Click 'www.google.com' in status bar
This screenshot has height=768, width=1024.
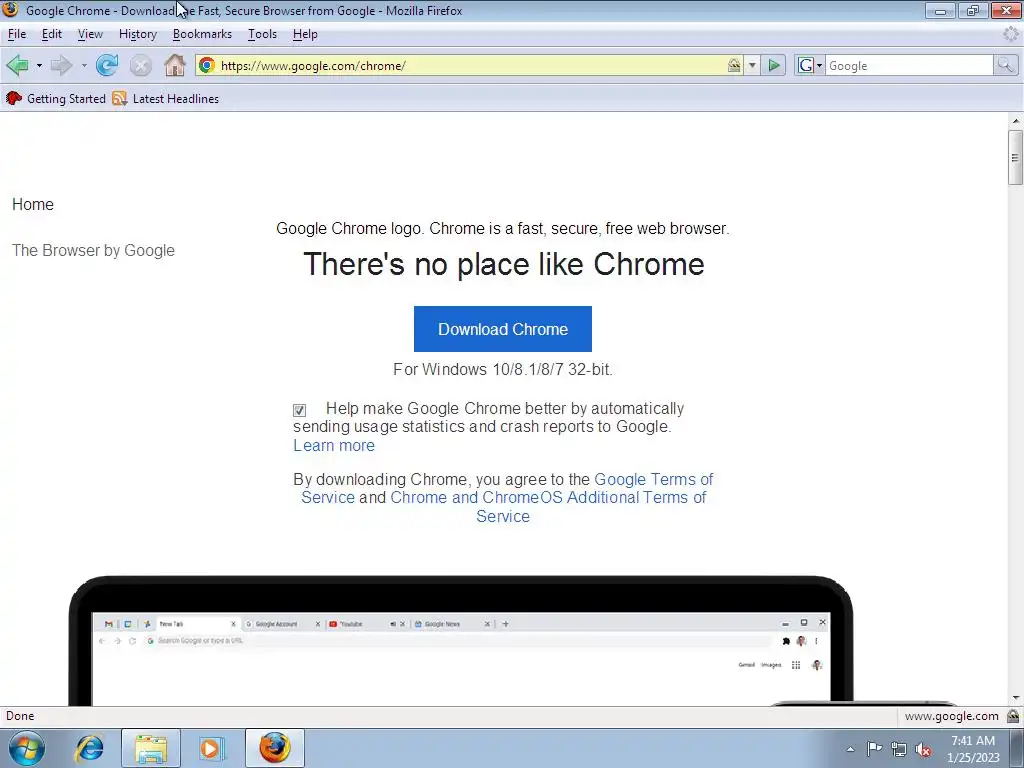[952, 716]
